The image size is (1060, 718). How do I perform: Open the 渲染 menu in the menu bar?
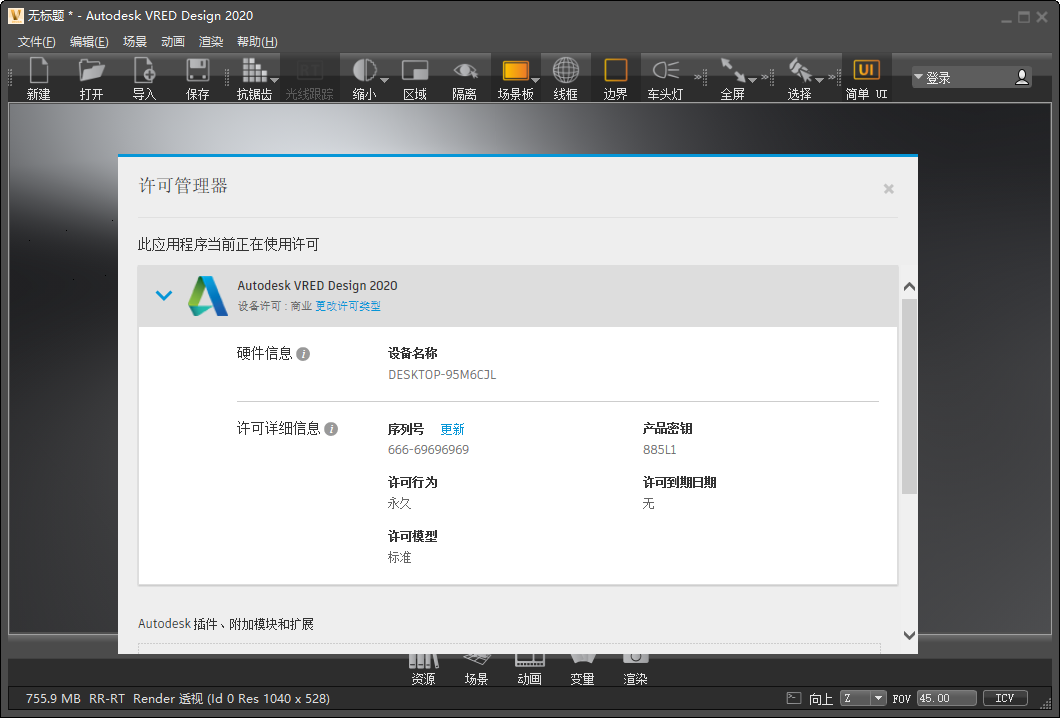[x=211, y=42]
